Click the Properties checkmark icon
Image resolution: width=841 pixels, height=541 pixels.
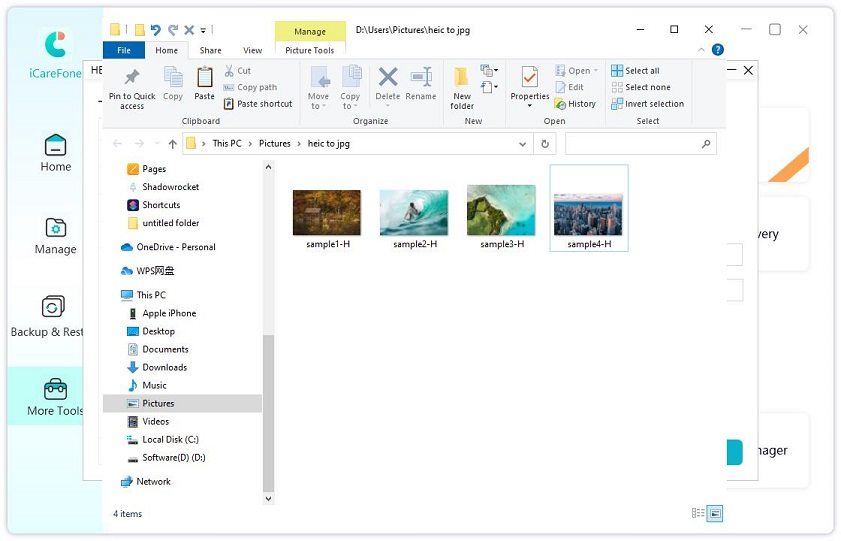[x=529, y=77]
